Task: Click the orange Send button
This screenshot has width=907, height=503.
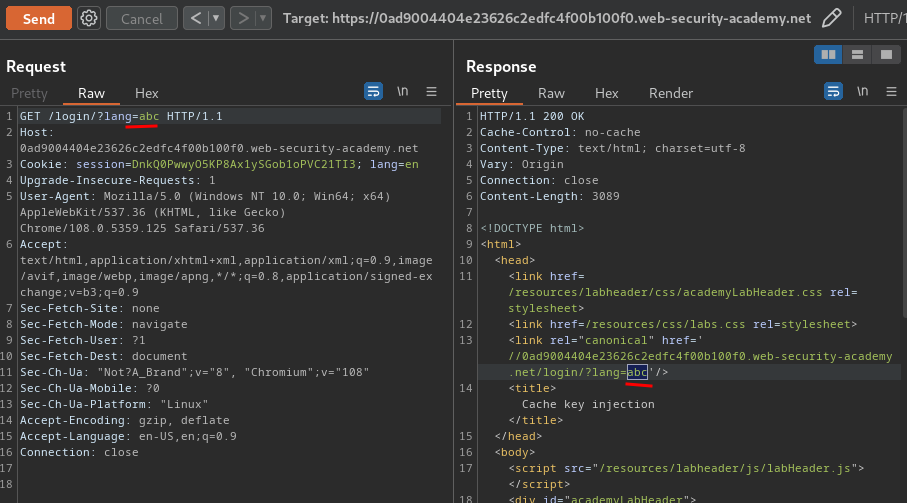Action: coord(39,19)
